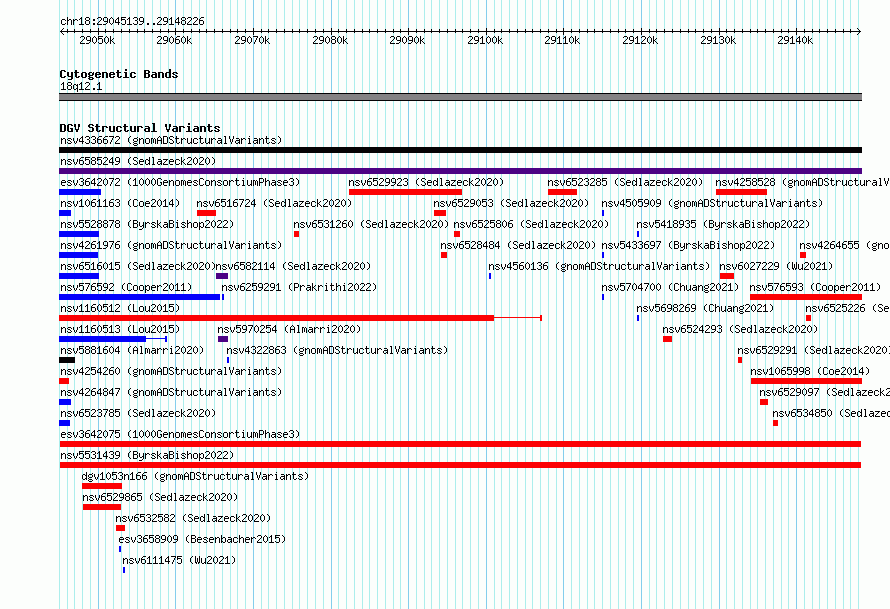890x609 pixels.
Task: Select nsv5704700 (Chuang2021) label
Action: 670,287
